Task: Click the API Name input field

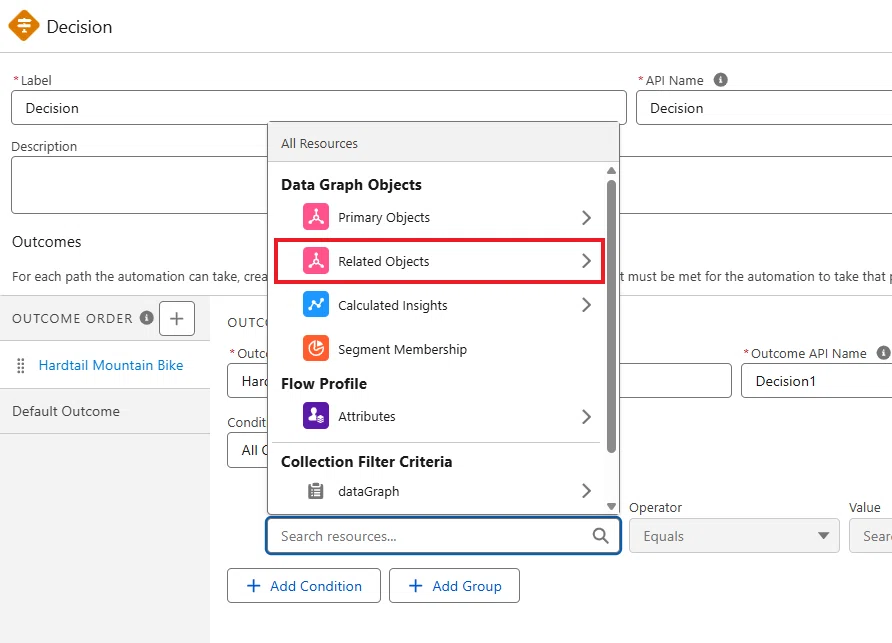Action: 764,108
